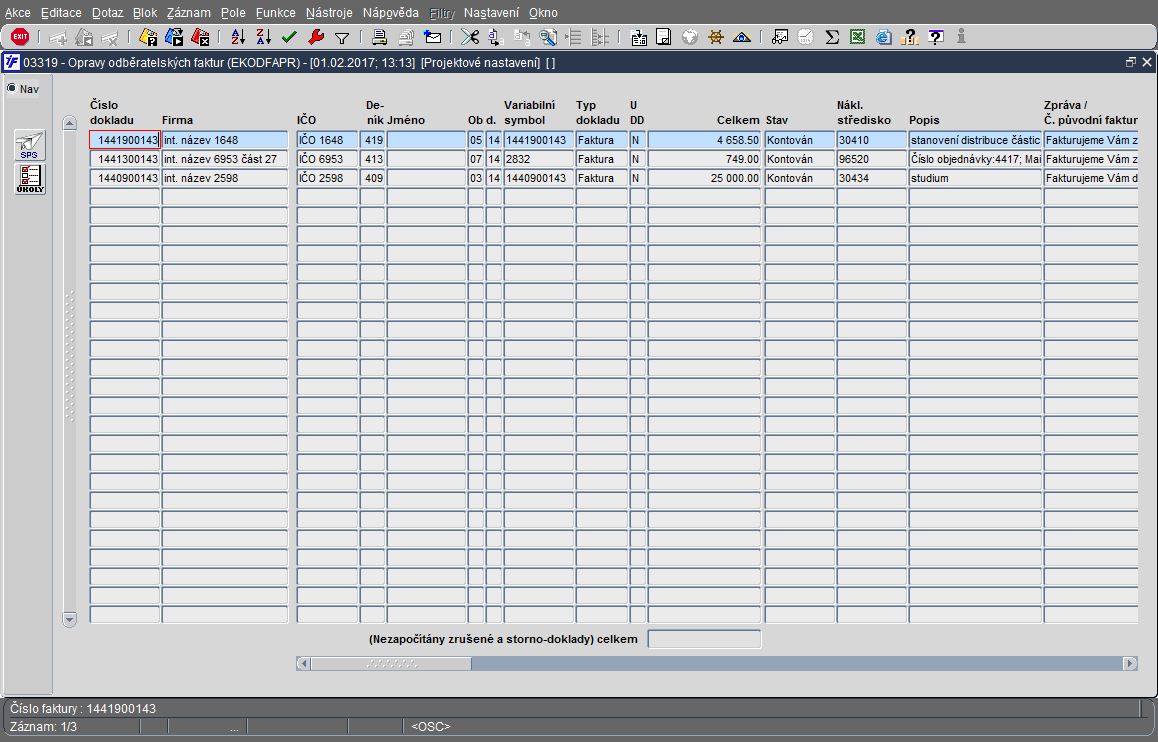Click the total amount 25 000.00 field

[x=705, y=178]
